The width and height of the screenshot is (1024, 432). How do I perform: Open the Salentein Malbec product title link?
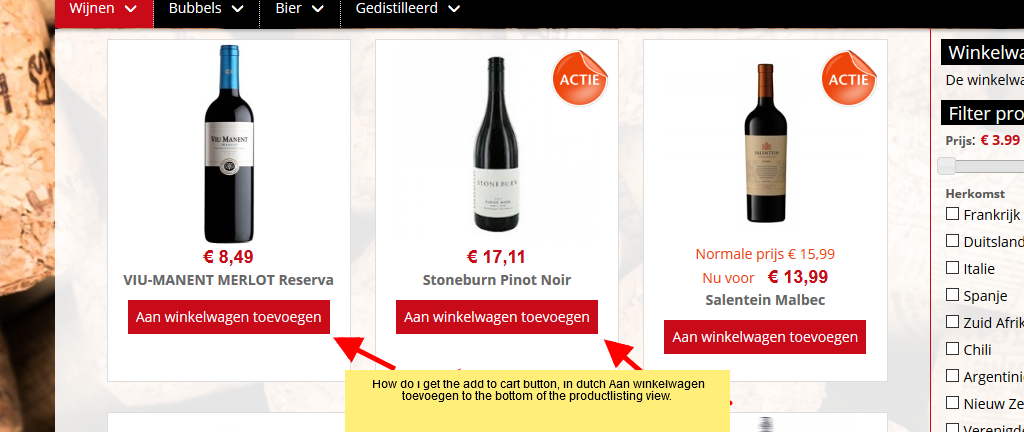(x=765, y=300)
